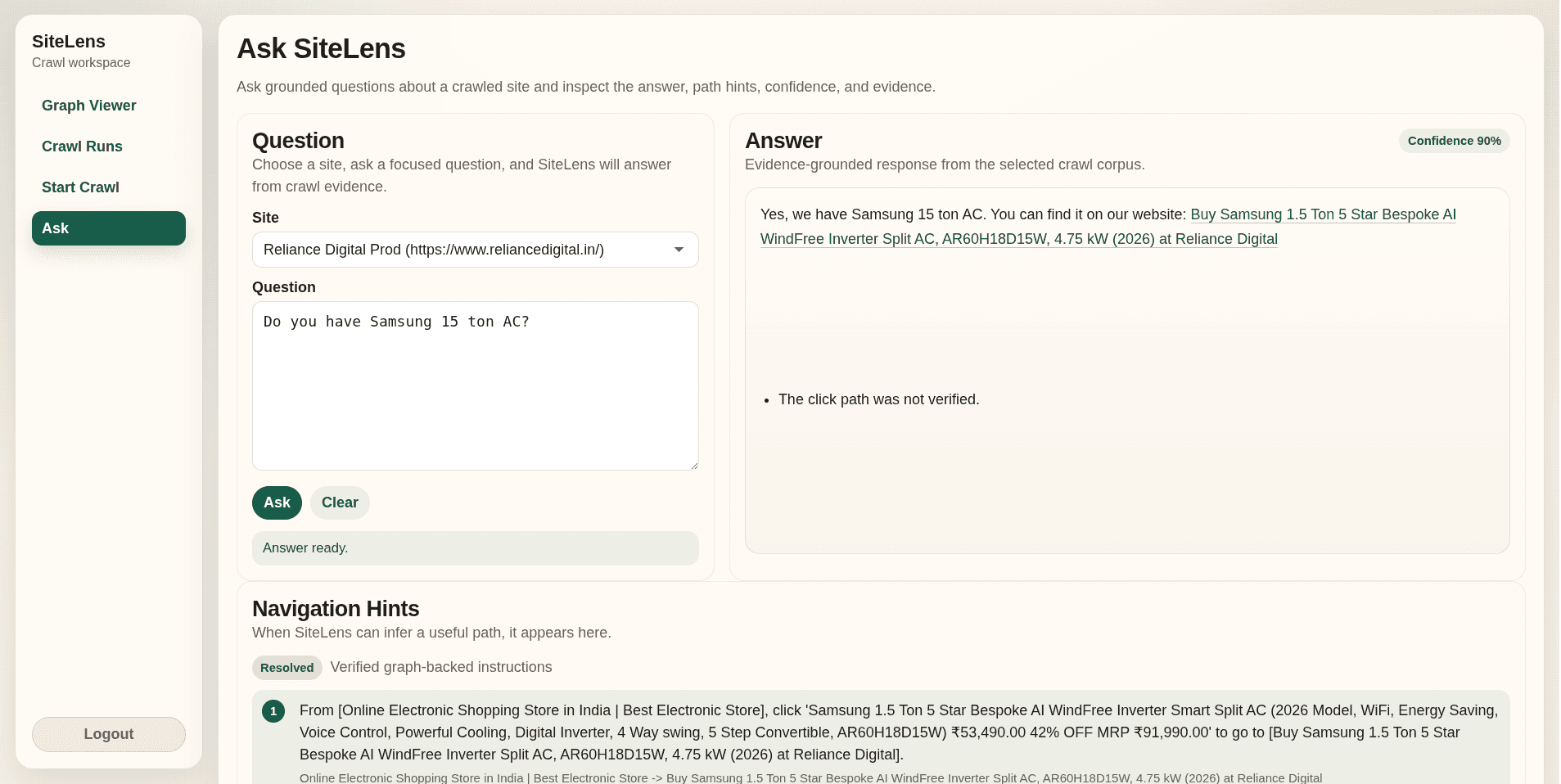1561x784 pixels.
Task: Click the step 1 number badge
Action: point(273,711)
